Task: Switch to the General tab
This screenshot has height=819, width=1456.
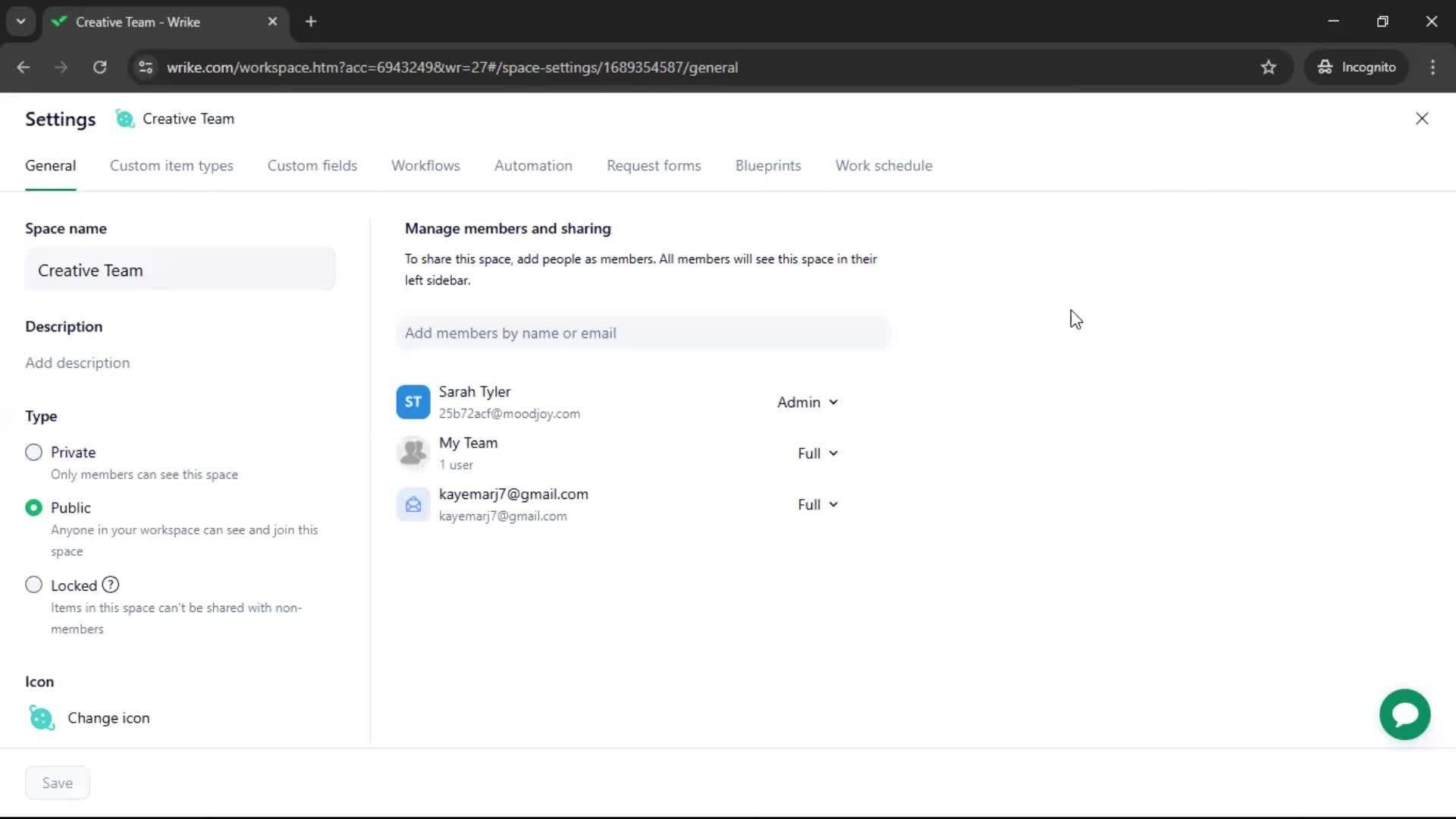Action: click(50, 165)
